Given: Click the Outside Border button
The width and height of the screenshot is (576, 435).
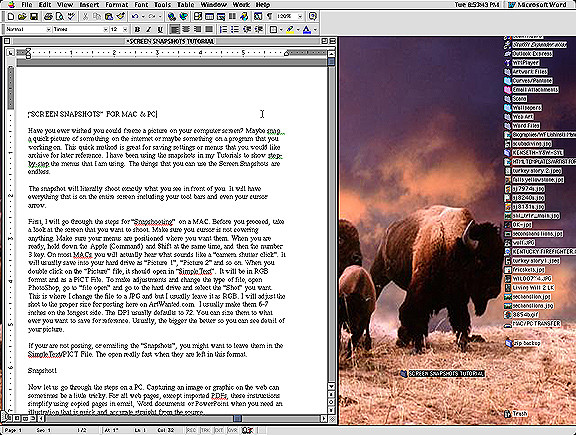Looking at the screenshot, I should pos(273,29).
